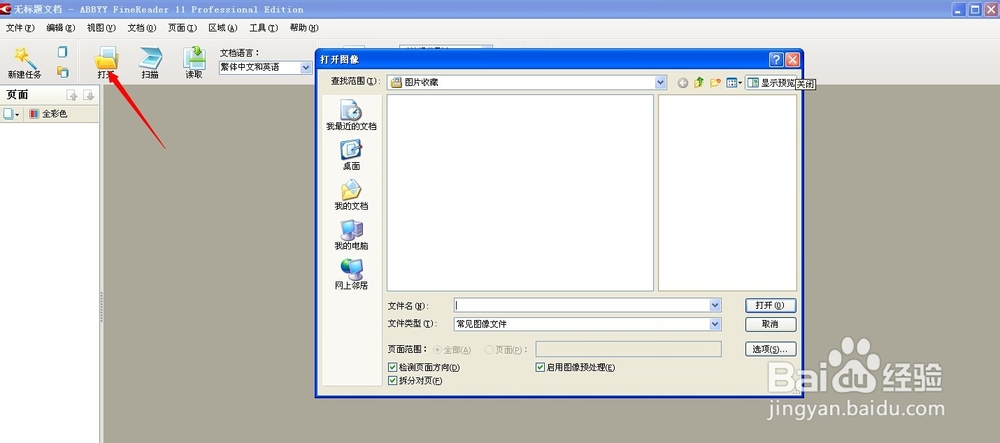Screen dimensions: 1000x443
Task: Select the 页面(P) radio button
Action: coord(489,350)
